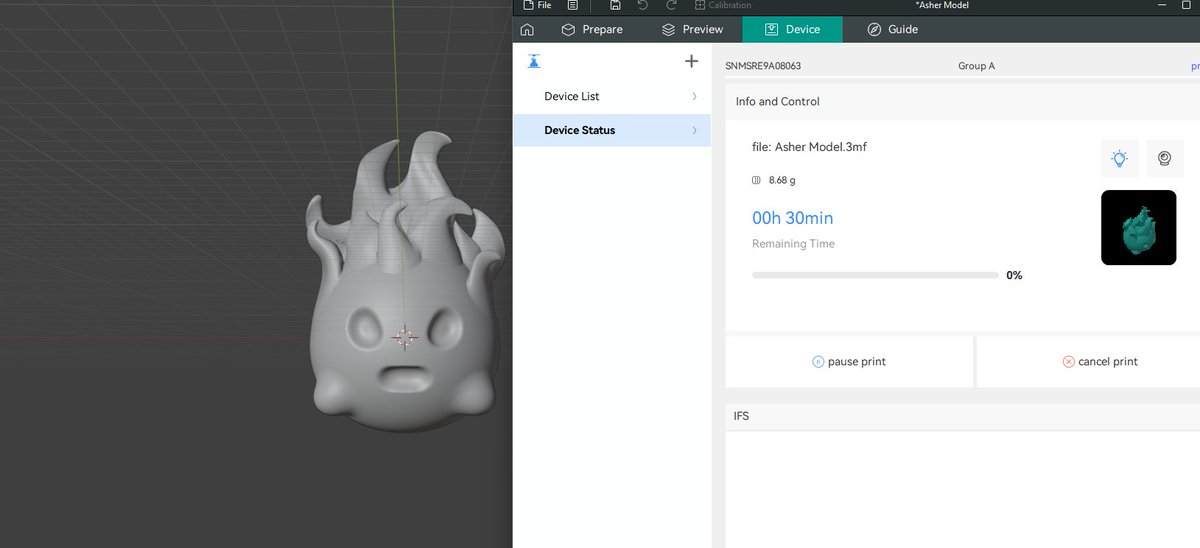
Task: Go to the Home screen icon
Action: click(x=527, y=29)
